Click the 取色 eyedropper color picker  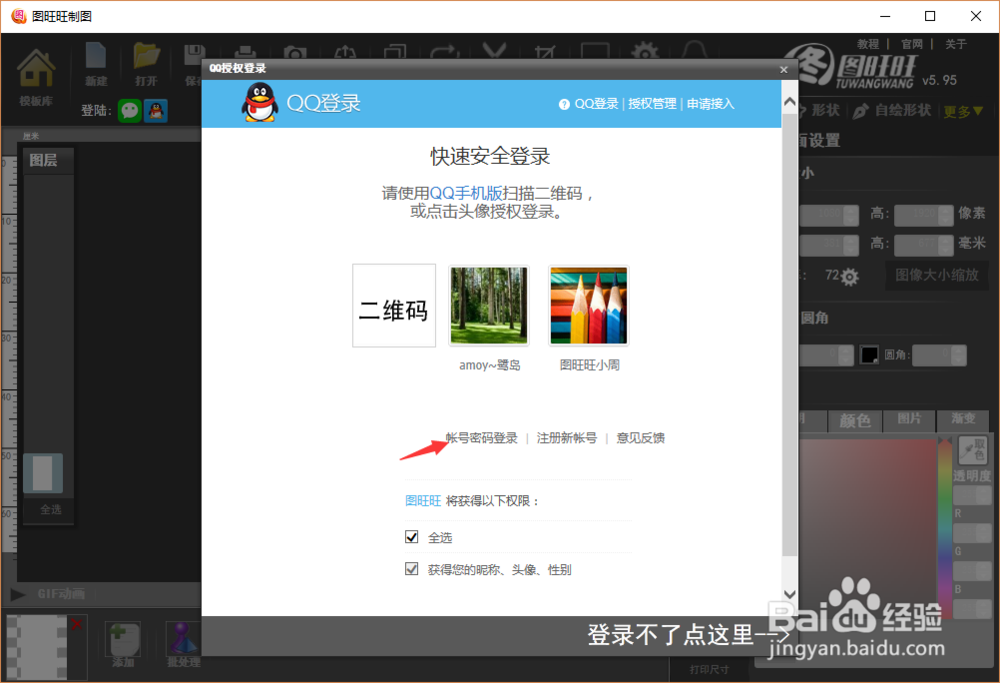(973, 450)
